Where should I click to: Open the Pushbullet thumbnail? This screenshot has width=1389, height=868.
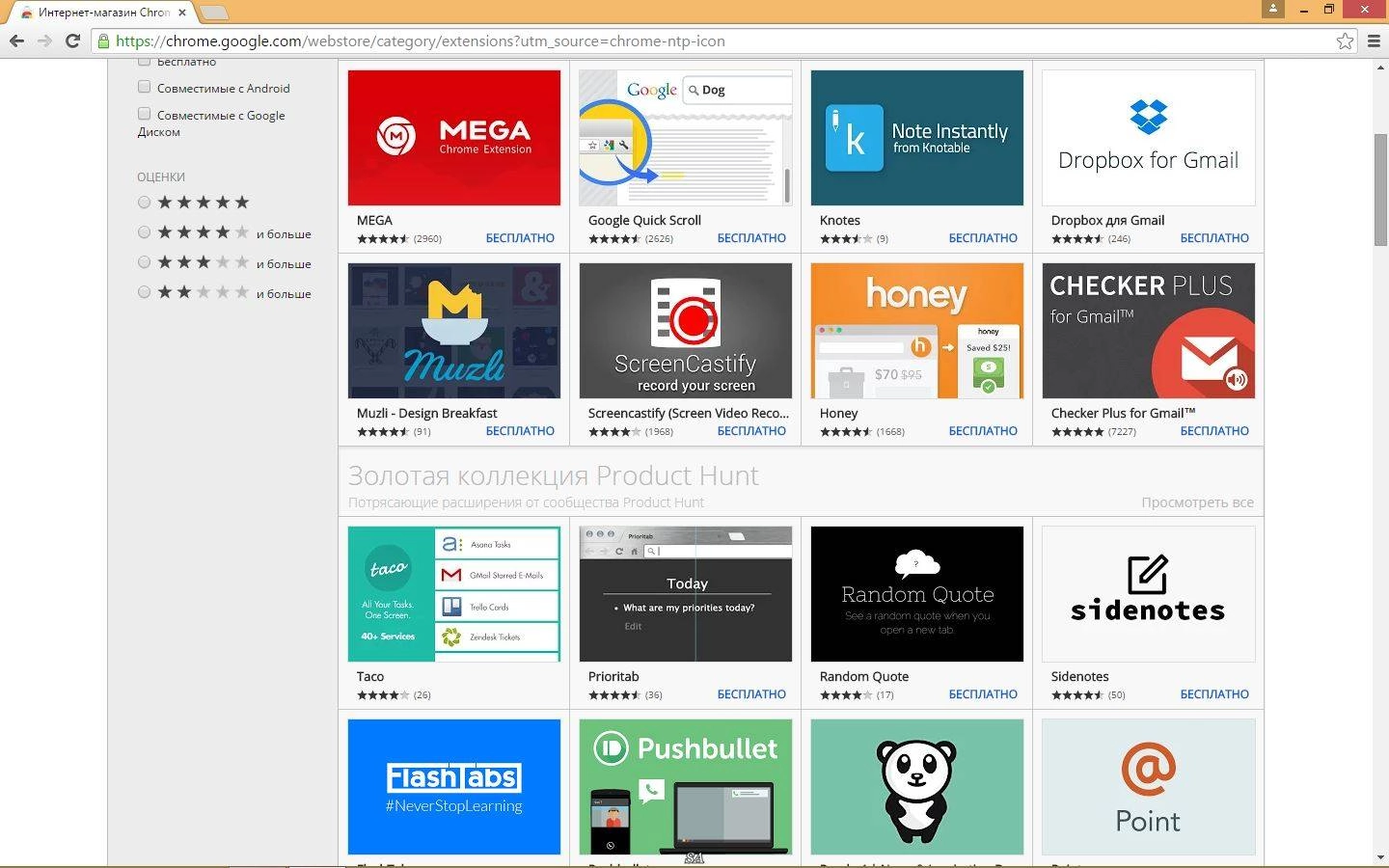(x=685, y=786)
